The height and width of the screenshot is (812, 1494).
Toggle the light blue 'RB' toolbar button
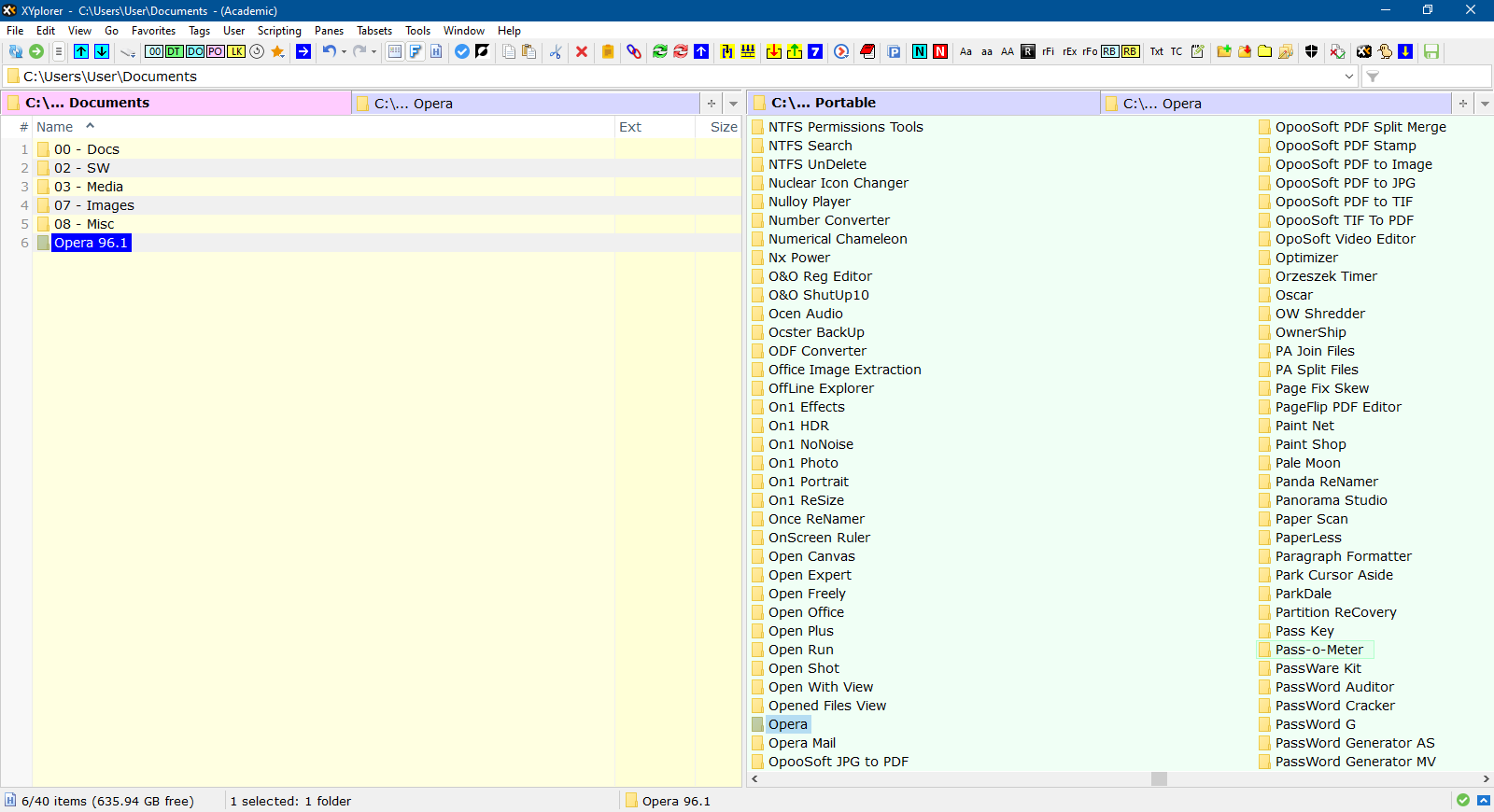pos(1109,51)
